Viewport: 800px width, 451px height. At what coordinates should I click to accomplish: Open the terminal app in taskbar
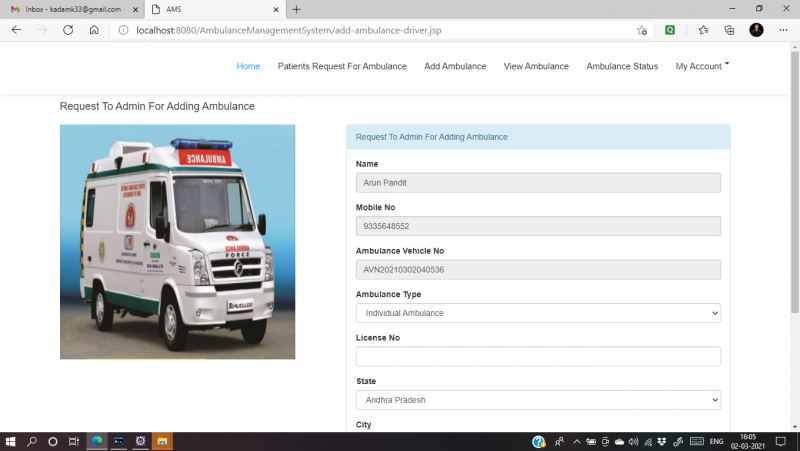(119, 441)
